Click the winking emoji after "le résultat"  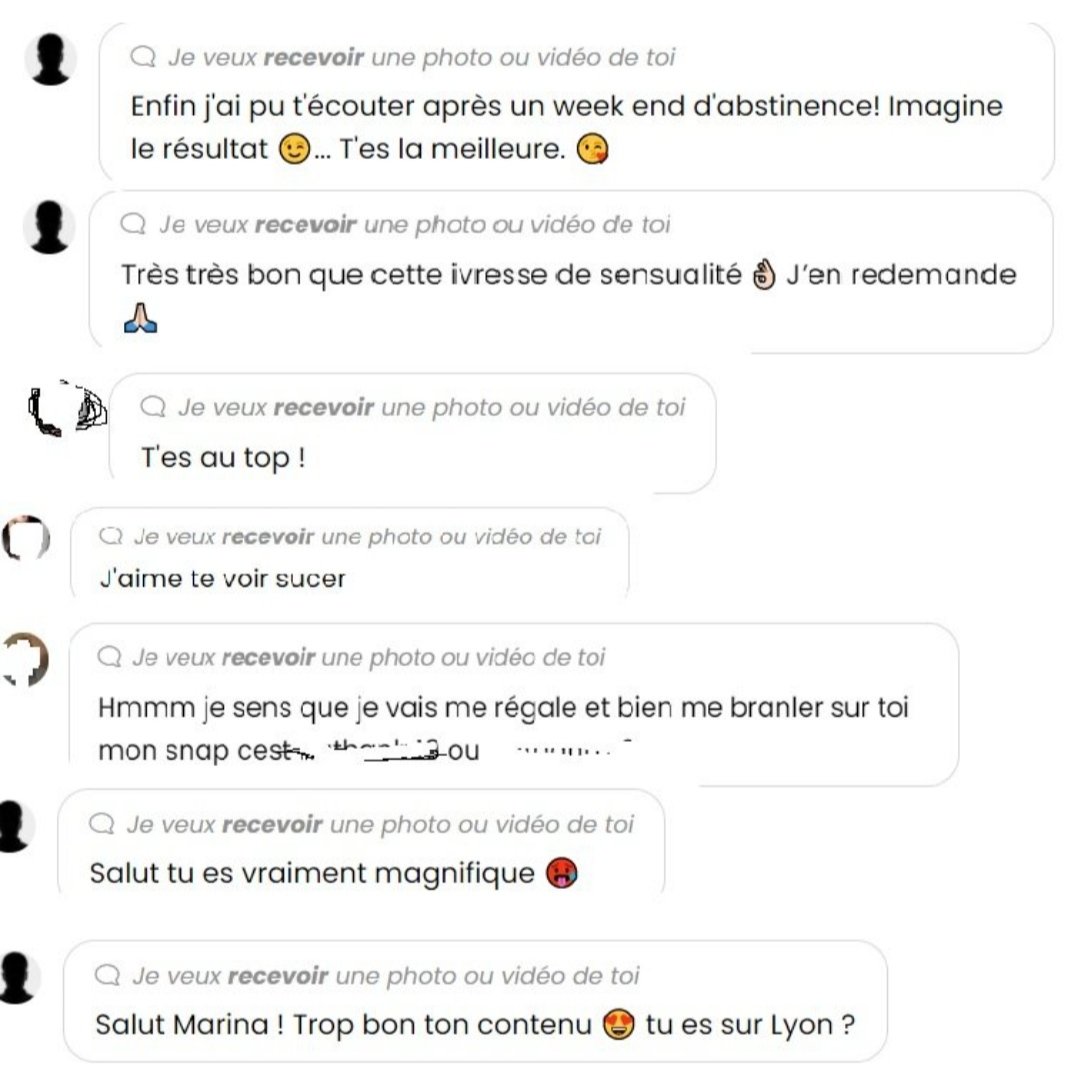(294, 149)
